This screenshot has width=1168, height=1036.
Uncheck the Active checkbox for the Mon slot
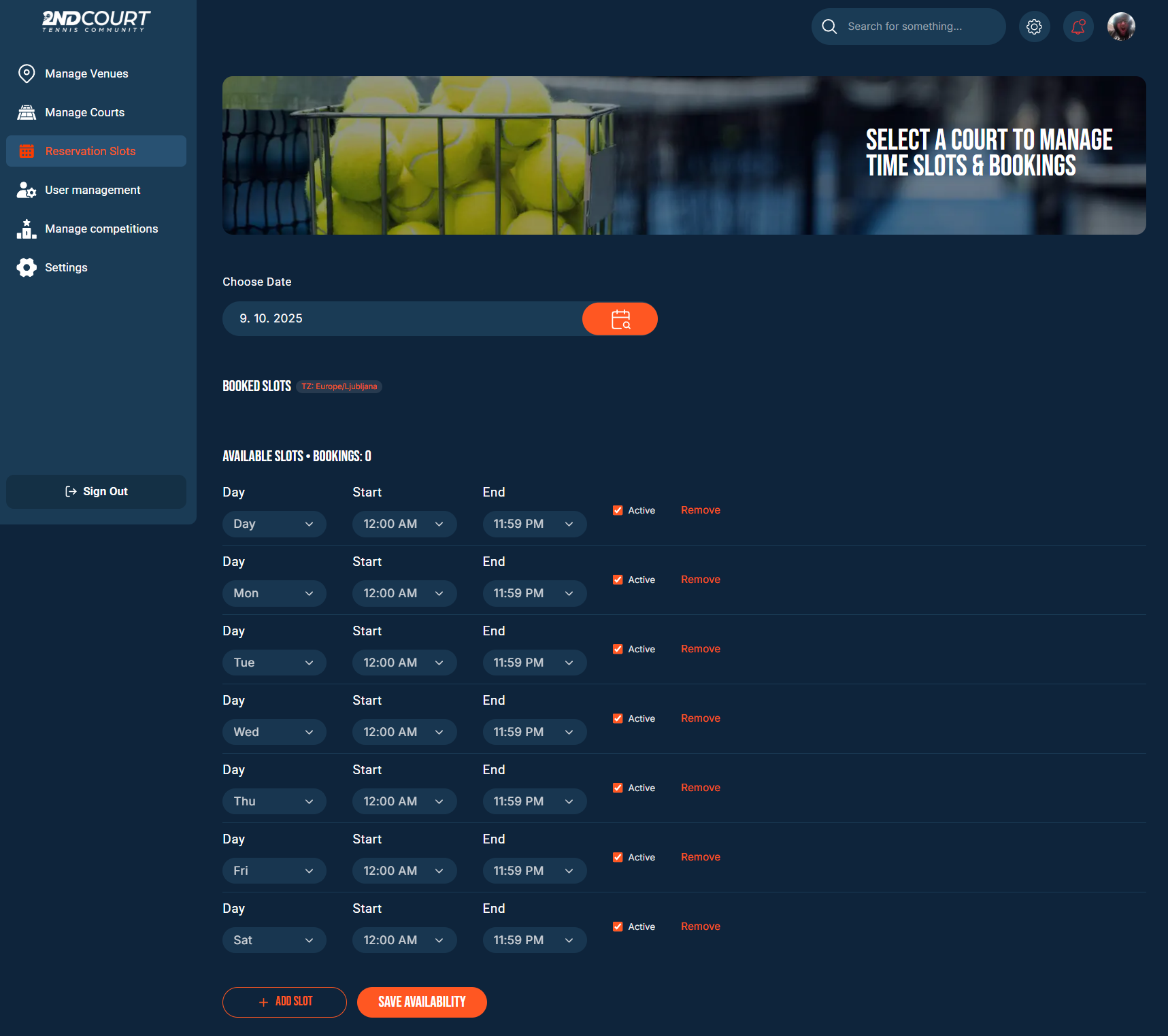tap(618, 580)
